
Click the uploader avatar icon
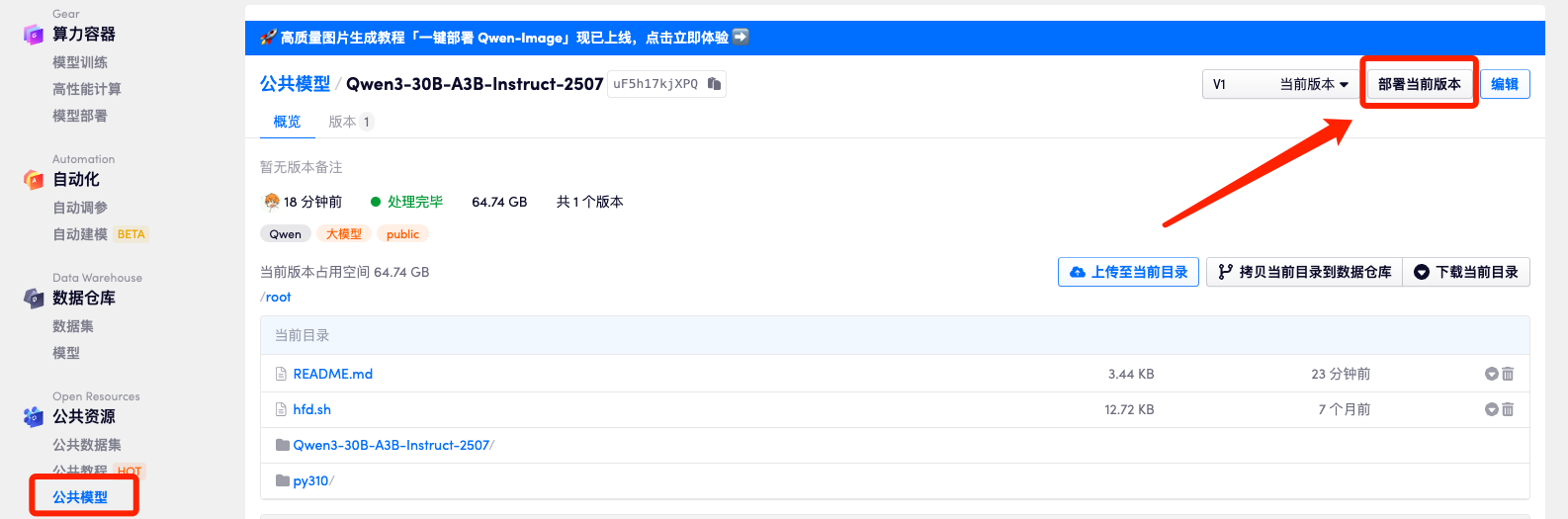pos(271,202)
